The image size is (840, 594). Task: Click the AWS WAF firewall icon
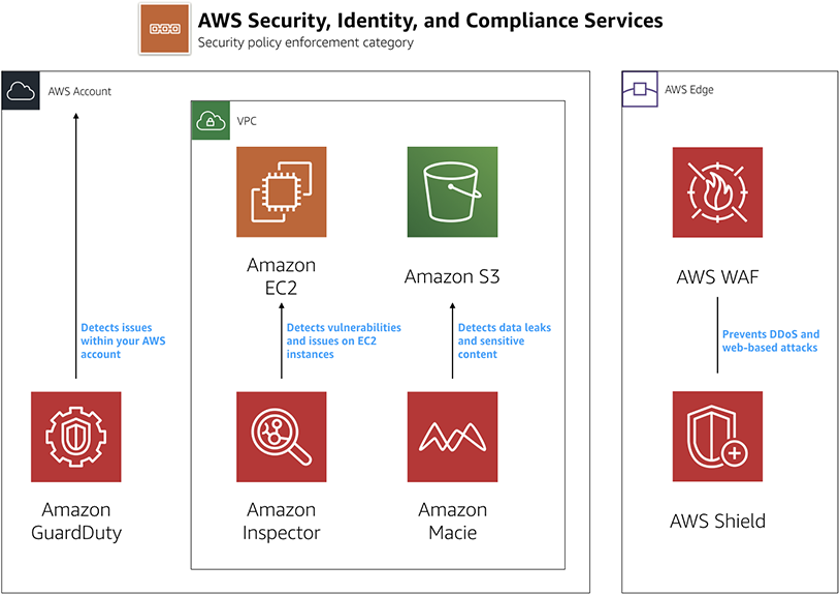pos(717,192)
